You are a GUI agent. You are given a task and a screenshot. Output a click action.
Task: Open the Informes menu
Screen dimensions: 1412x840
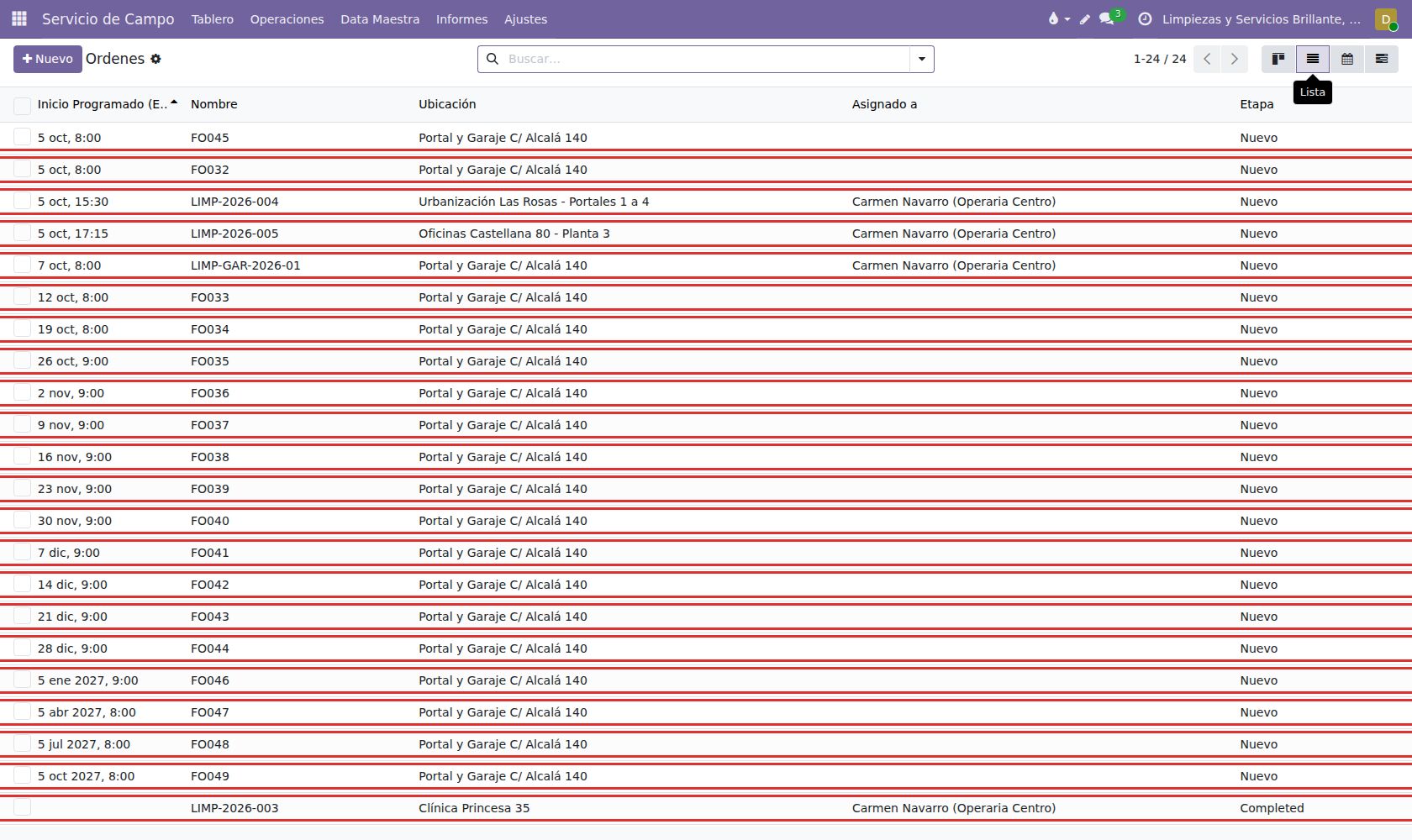461,18
